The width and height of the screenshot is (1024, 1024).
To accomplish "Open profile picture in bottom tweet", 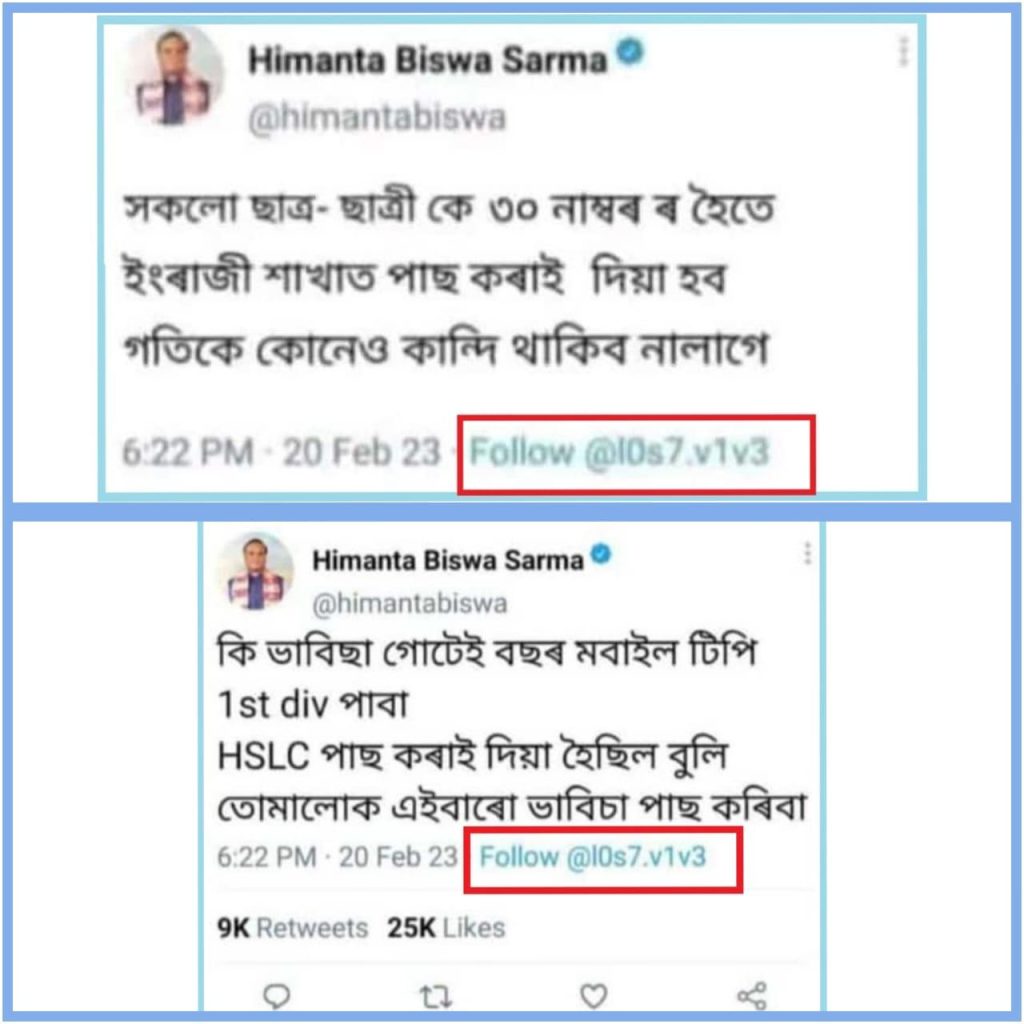I will (255, 571).
